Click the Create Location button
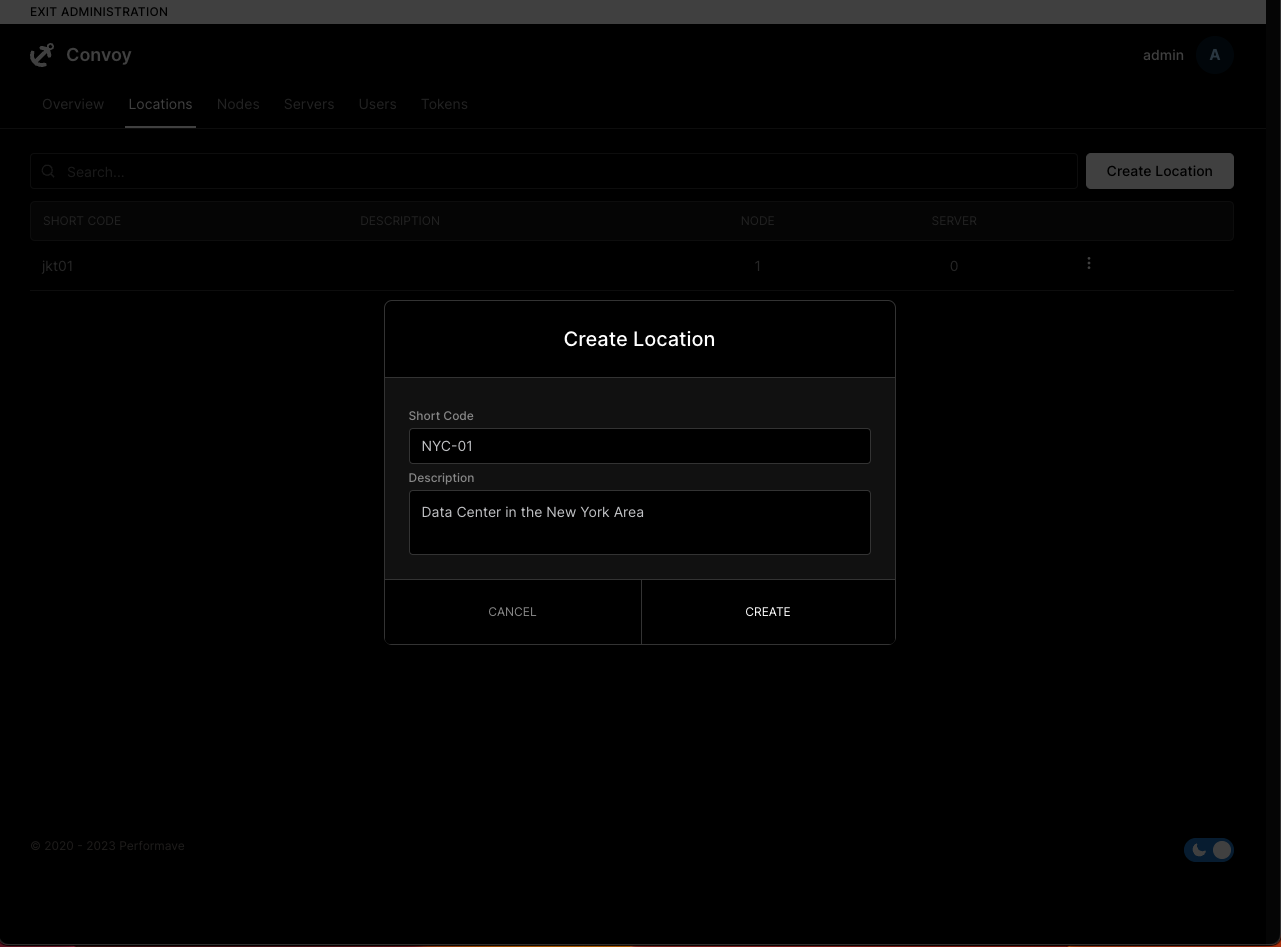 point(1159,171)
